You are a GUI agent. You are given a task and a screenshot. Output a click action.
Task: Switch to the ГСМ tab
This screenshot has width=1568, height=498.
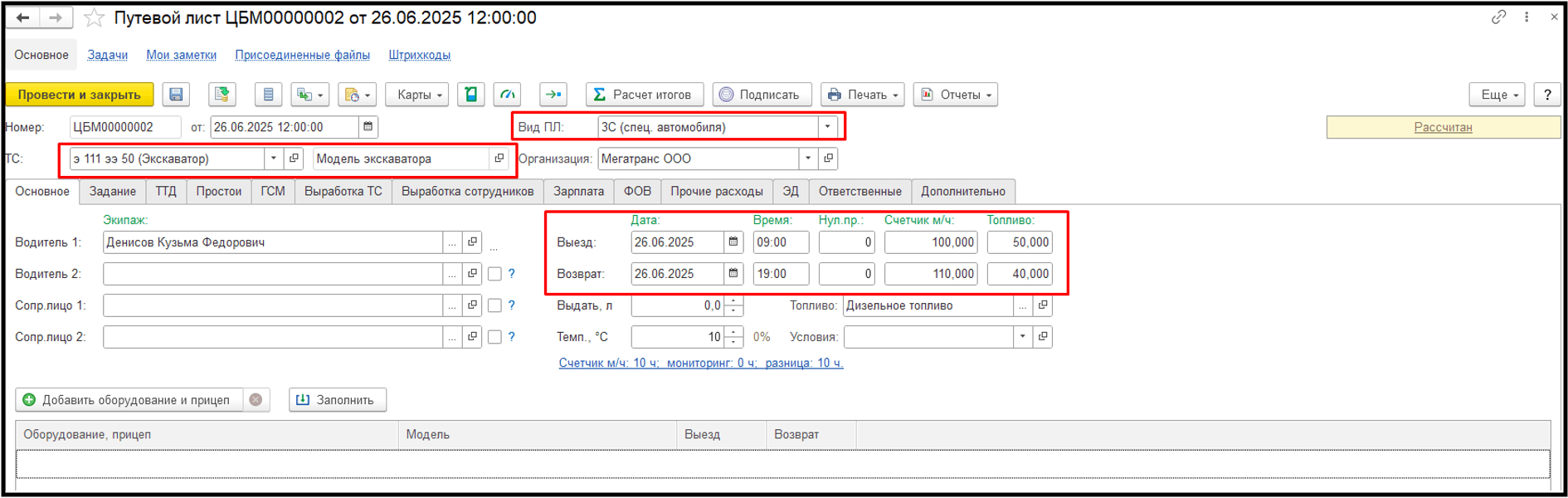pyautogui.click(x=272, y=192)
